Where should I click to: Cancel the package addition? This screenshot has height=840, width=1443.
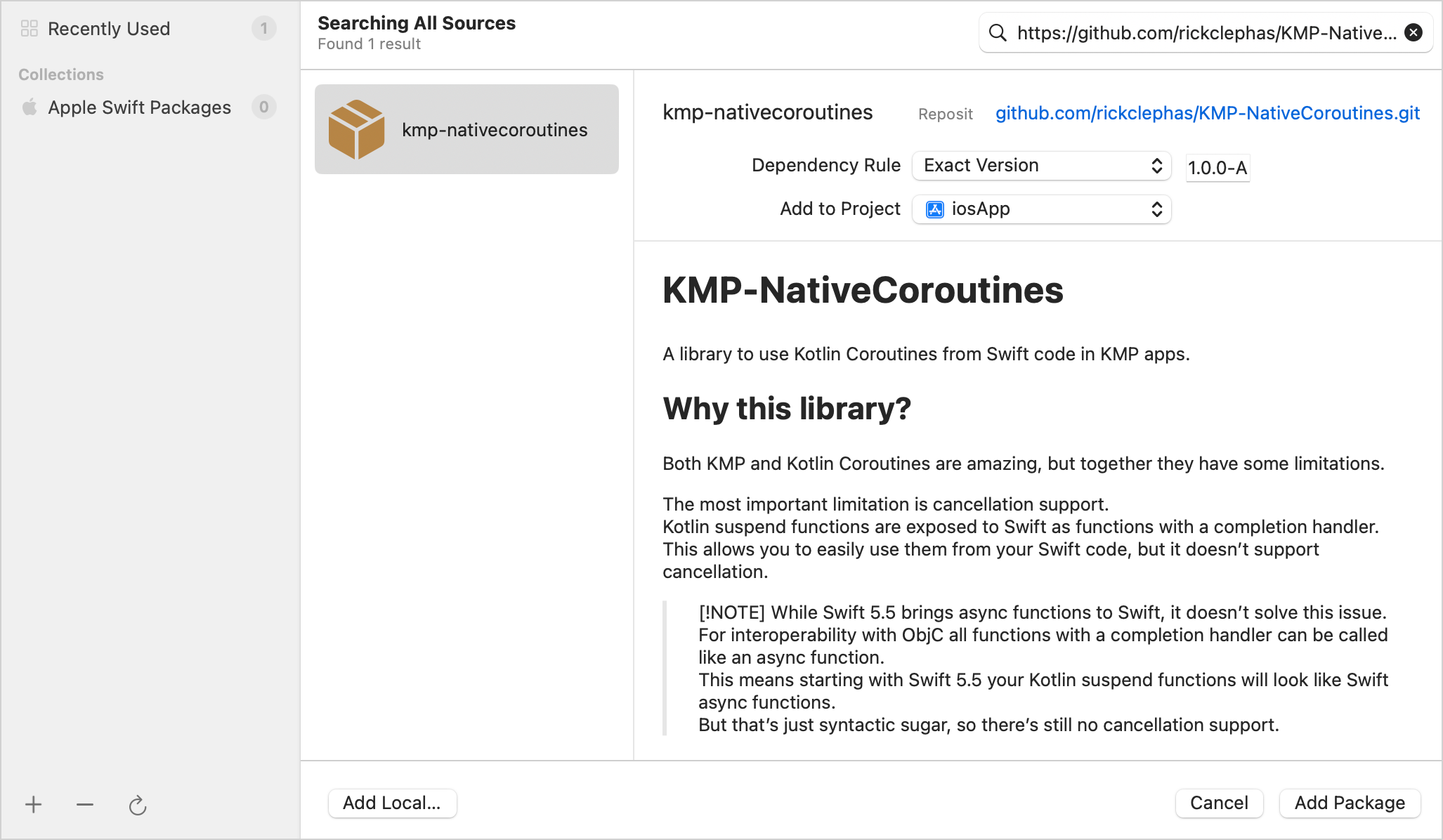1219,803
